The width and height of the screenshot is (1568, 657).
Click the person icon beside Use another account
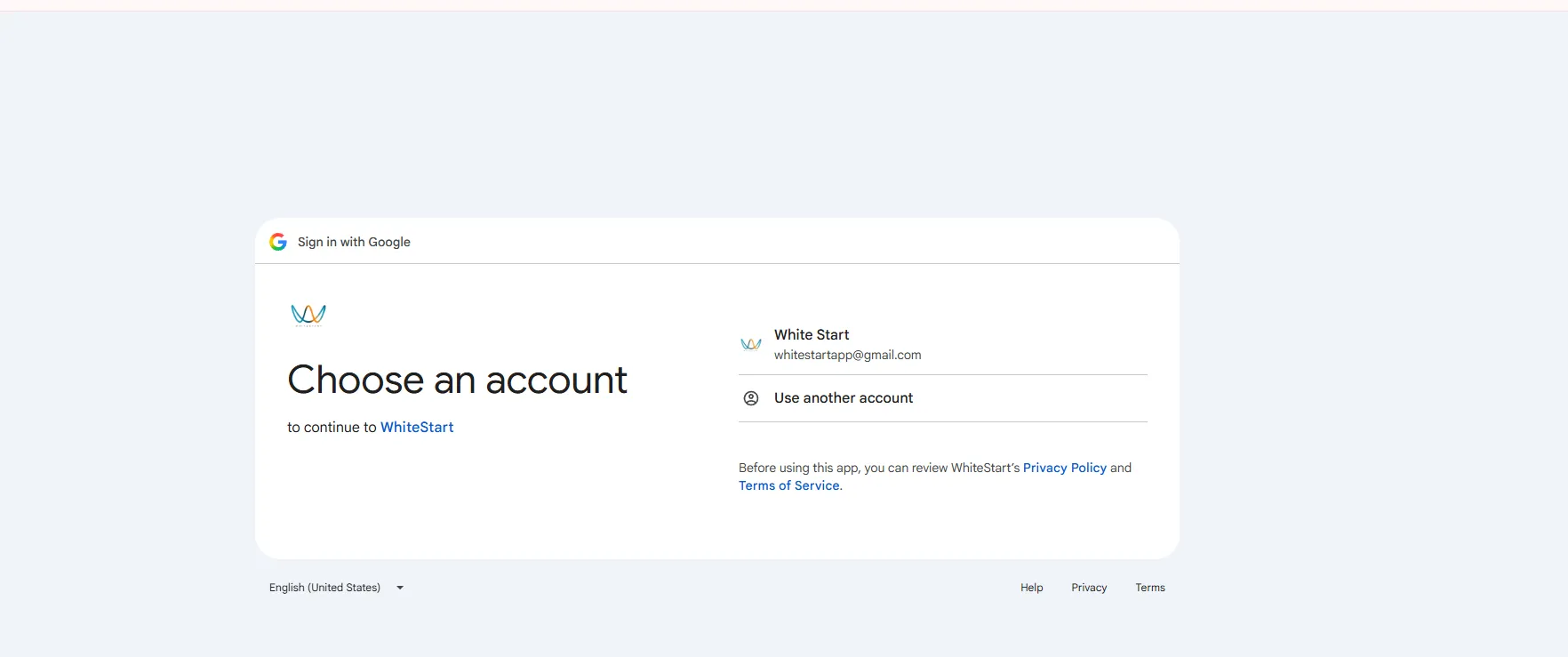(751, 398)
